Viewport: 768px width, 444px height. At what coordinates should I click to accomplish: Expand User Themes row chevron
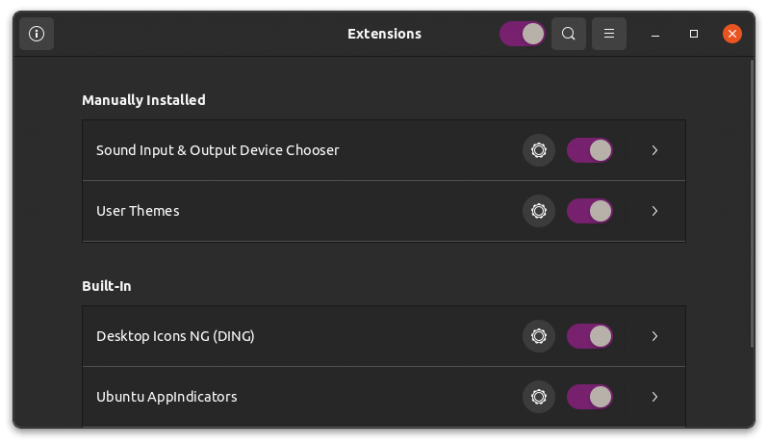tap(655, 211)
